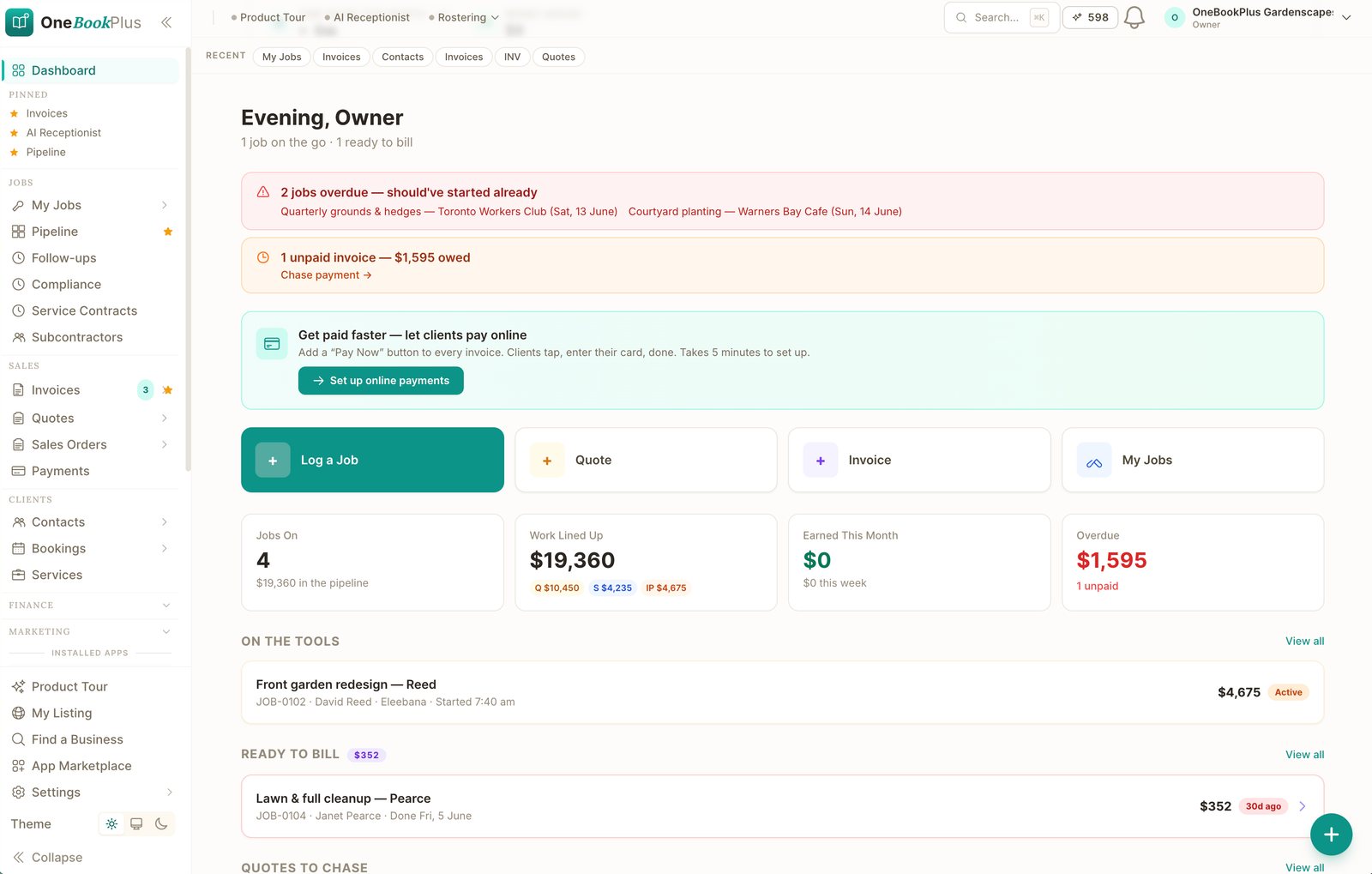Open the Lawn & full cleanup row chevron
Screen dimensions: 1372x874
(1303, 806)
